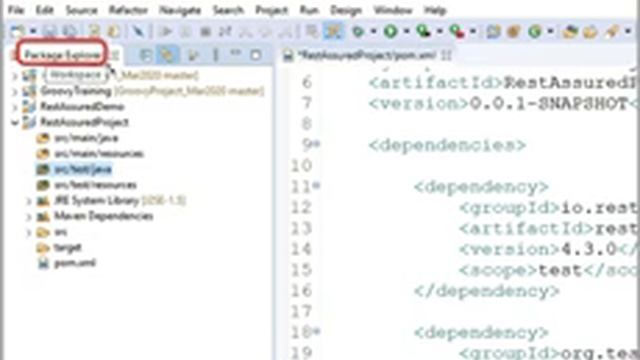Screen dimensions: 640x360
Task: Open the File menu
Action: pyautogui.click(x=17, y=10)
